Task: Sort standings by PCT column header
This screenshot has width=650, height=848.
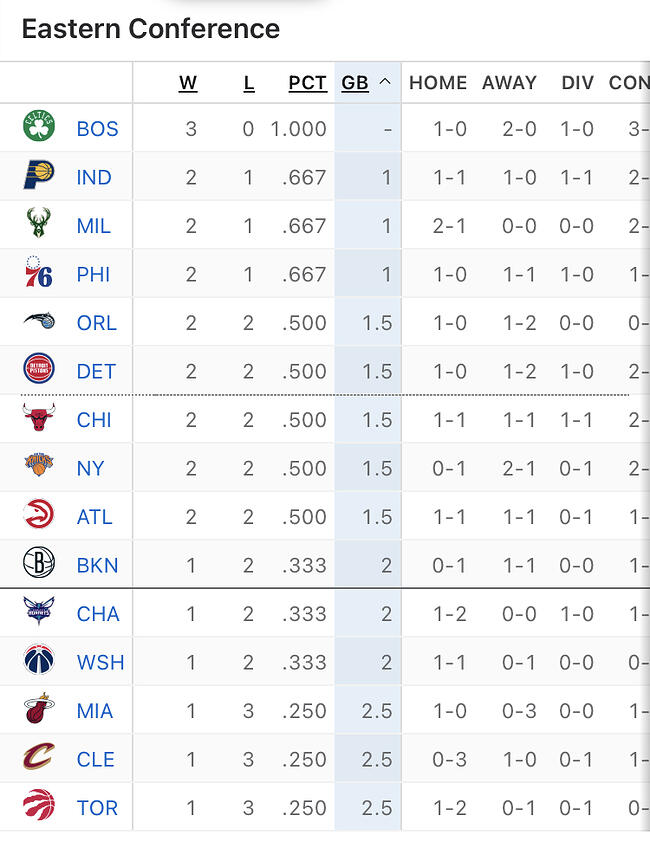Action: tap(307, 83)
